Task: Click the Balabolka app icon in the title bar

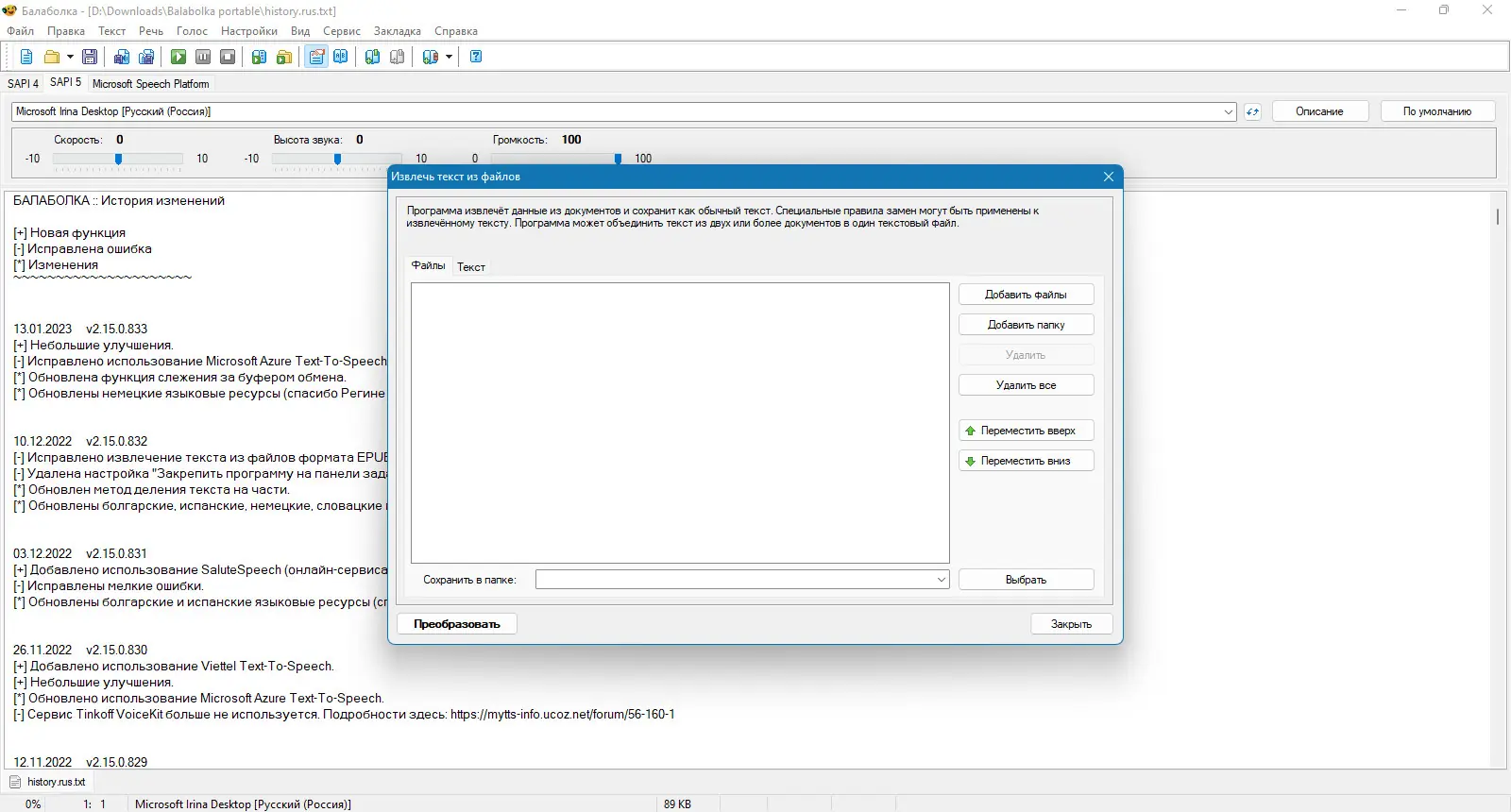Action: pos(9,10)
